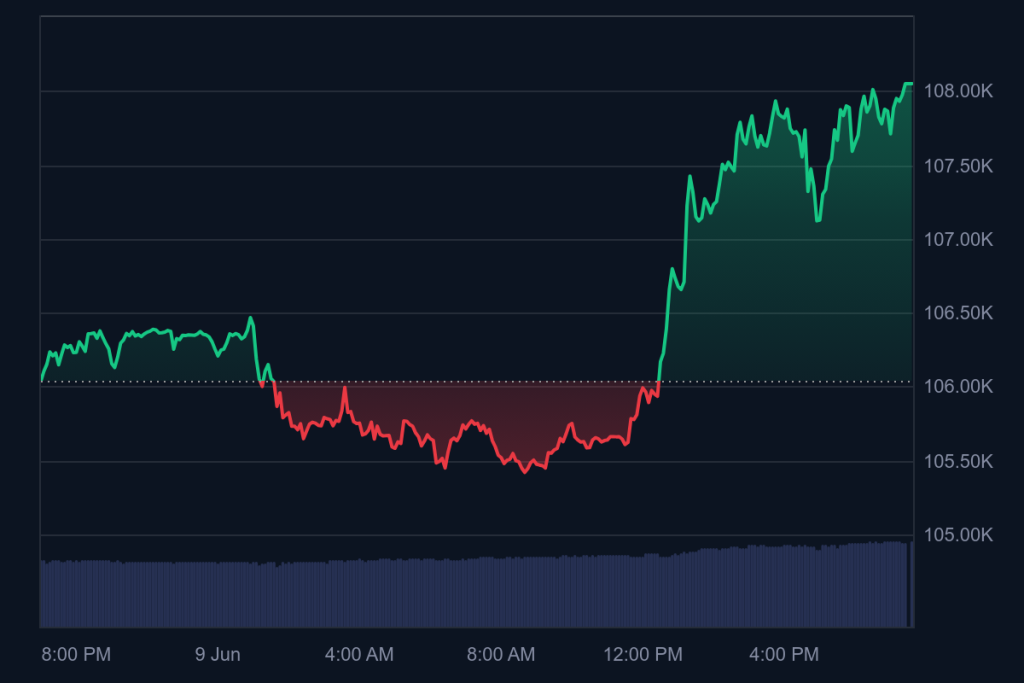This screenshot has height=683, width=1024.
Task: Select the 107.00K label on price axis
Action: pos(957,240)
